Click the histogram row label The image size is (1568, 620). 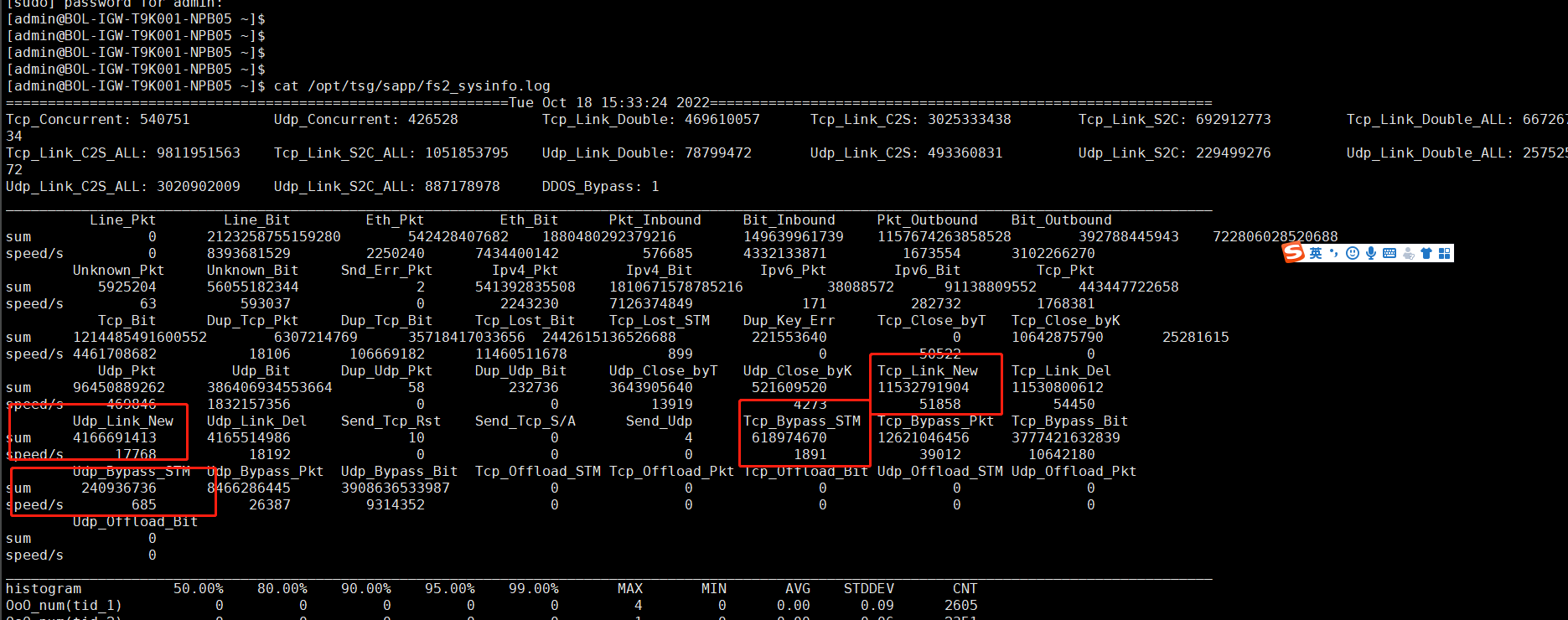44,588
